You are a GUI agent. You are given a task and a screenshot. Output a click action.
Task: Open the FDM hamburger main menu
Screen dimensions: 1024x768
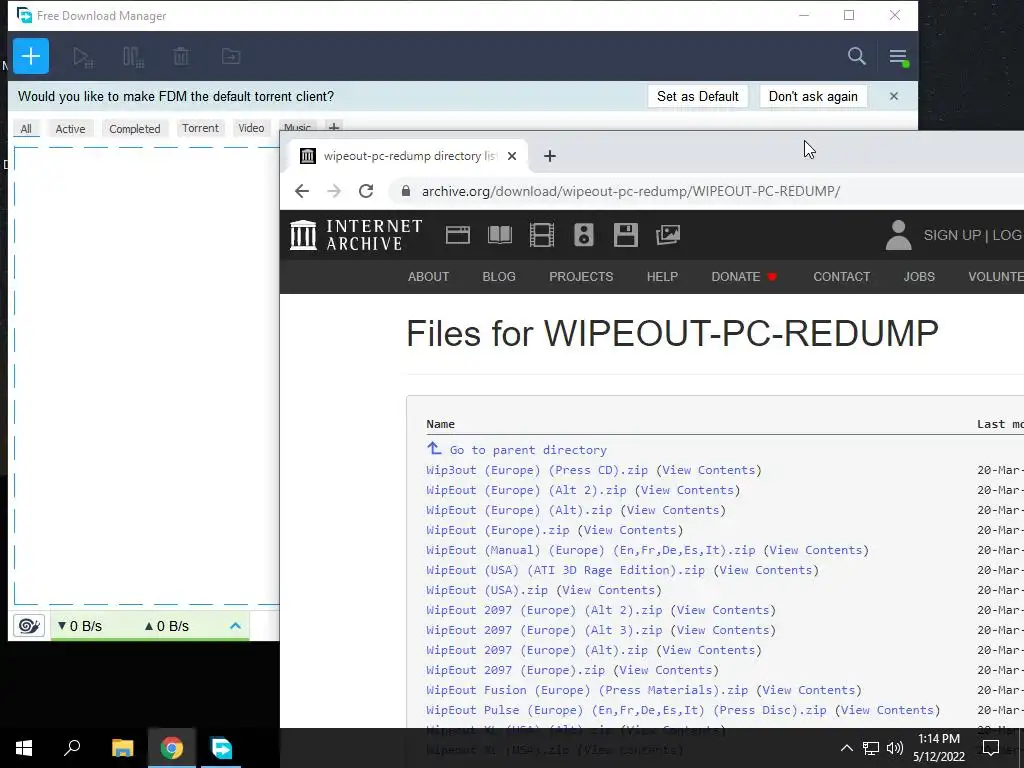click(x=898, y=57)
